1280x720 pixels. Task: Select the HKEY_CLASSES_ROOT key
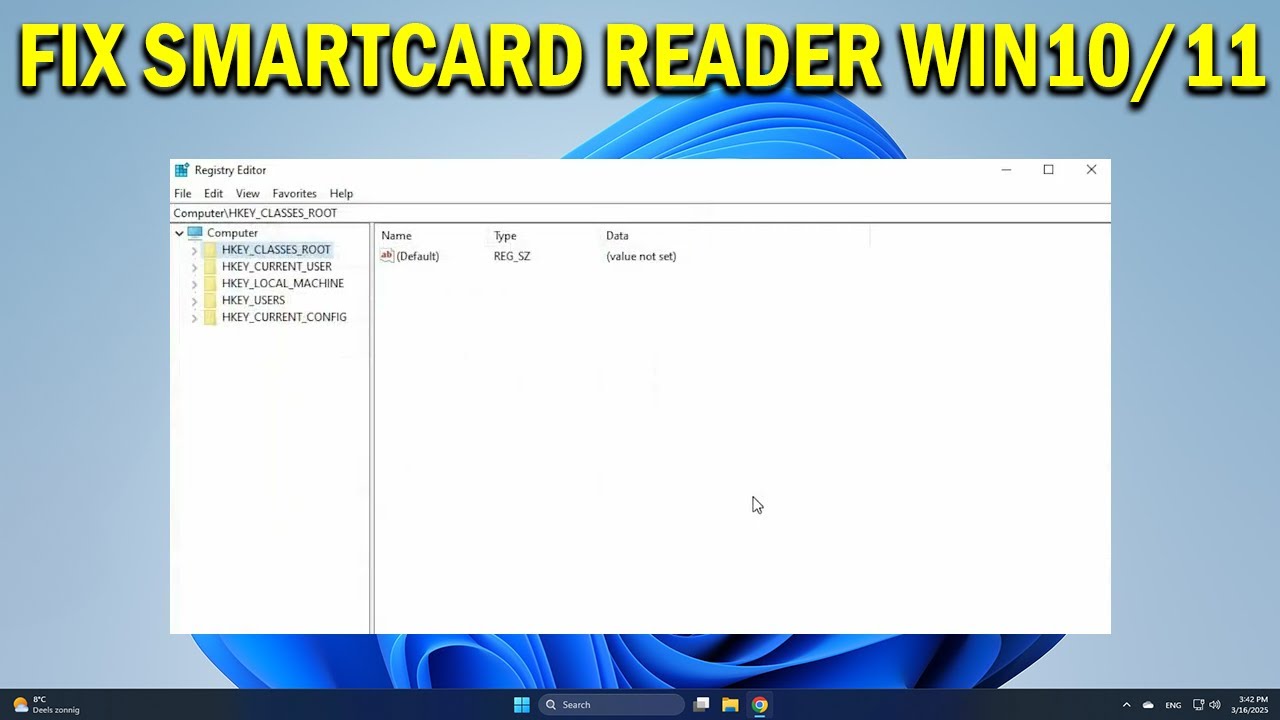click(x=276, y=250)
